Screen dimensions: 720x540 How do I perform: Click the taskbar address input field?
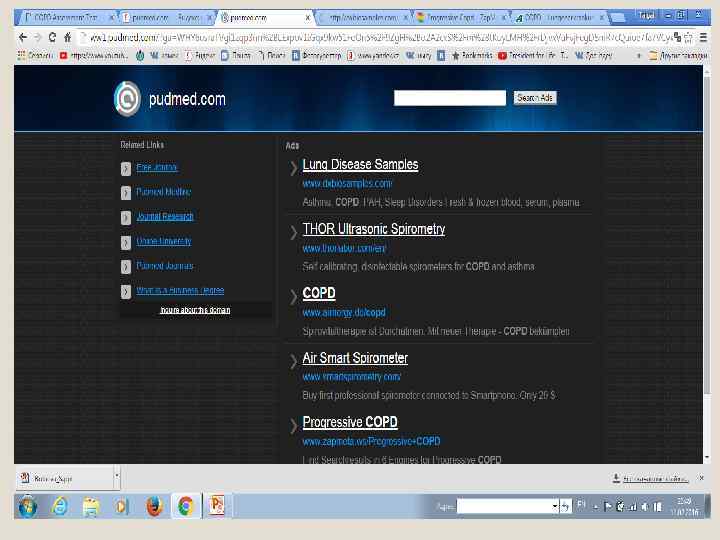click(x=504, y=506)
